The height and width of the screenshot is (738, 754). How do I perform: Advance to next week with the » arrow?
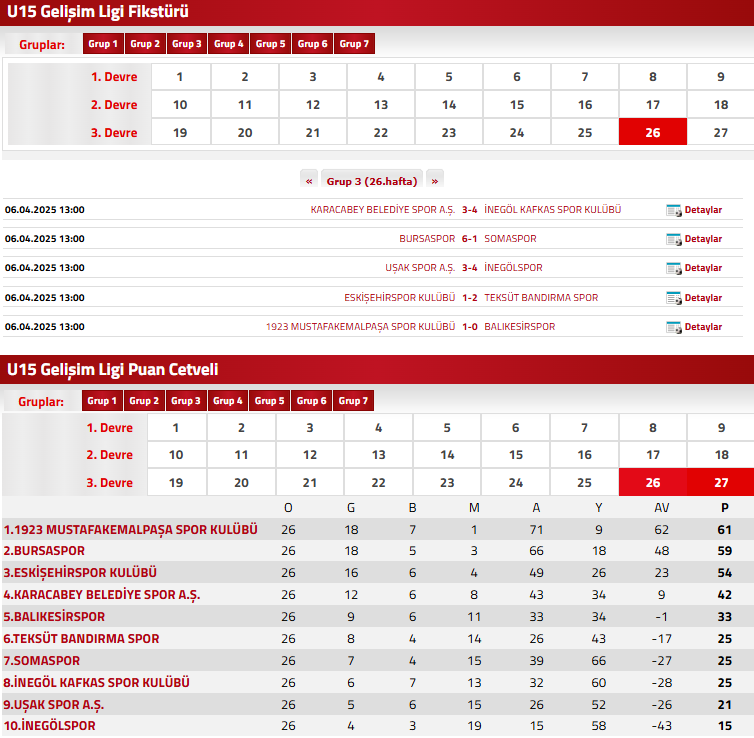(434, 181)
